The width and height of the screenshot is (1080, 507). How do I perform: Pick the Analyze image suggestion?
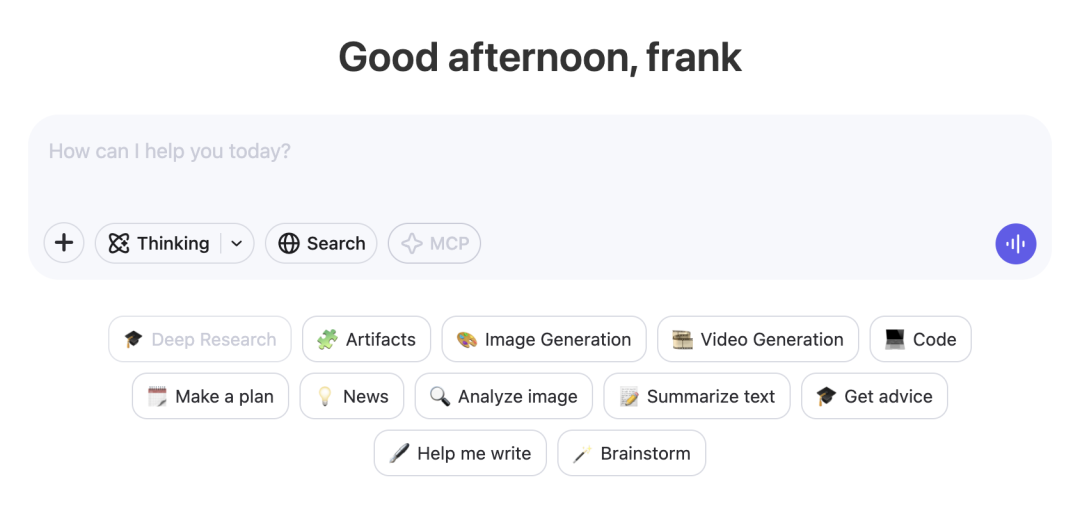[503, 396]
